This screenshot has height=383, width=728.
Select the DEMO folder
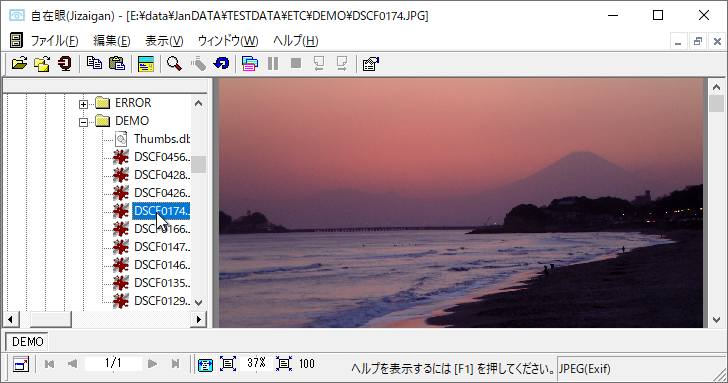coord(132,121)
